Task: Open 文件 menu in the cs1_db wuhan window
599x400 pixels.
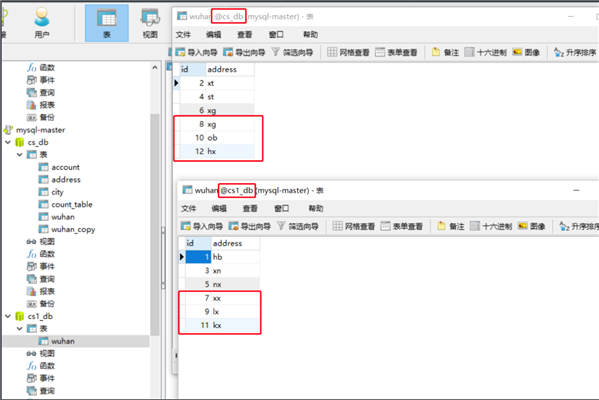Action: coord(188,208)
